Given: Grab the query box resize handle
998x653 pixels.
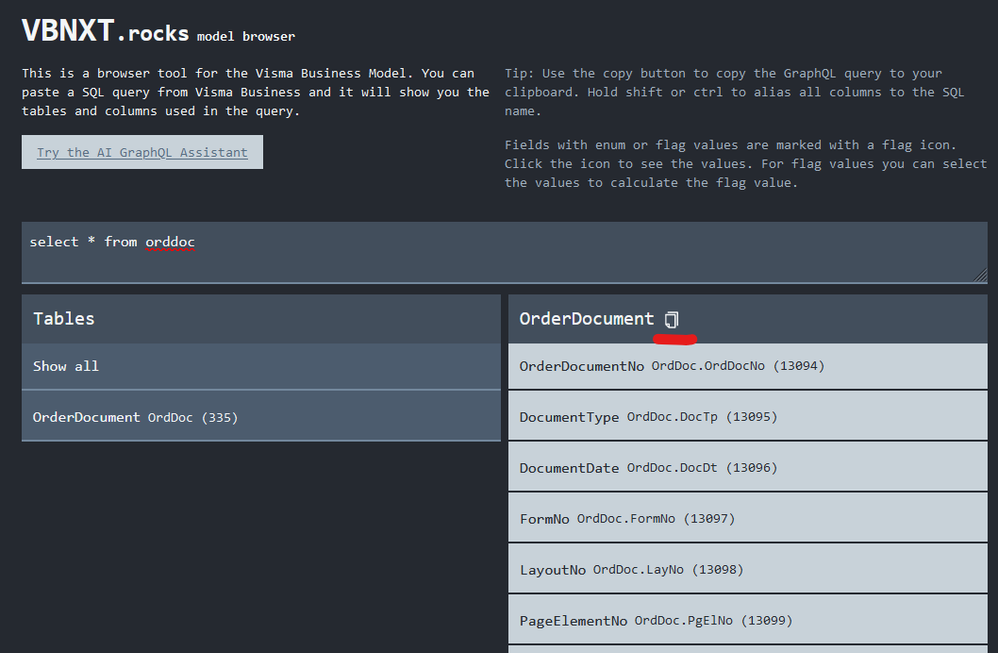Looking at the screenshot, I should coord(981,276).
